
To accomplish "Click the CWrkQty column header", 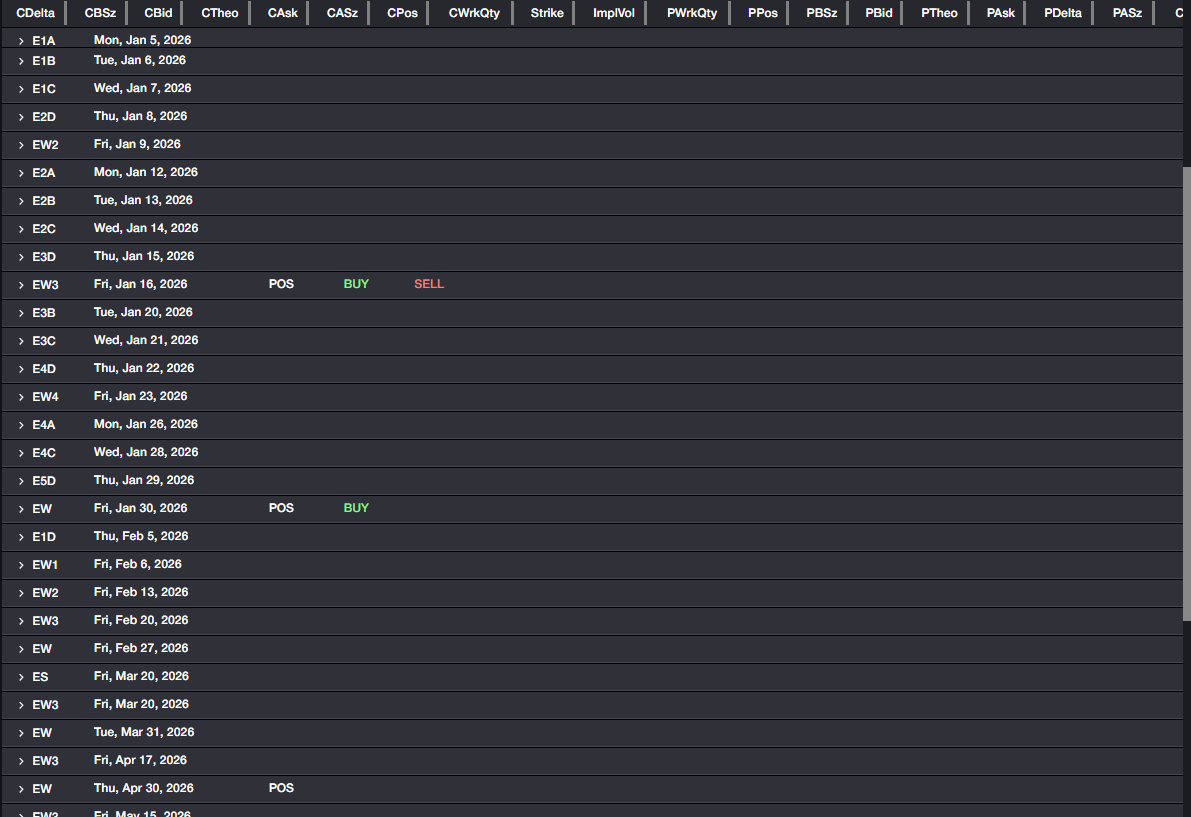I will [x=474, y=13].
